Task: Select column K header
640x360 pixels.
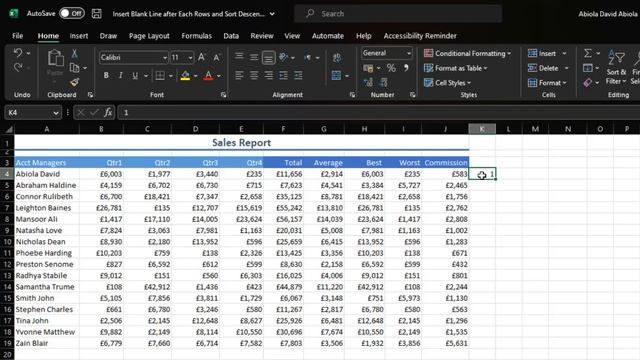Action: [482, 129]
